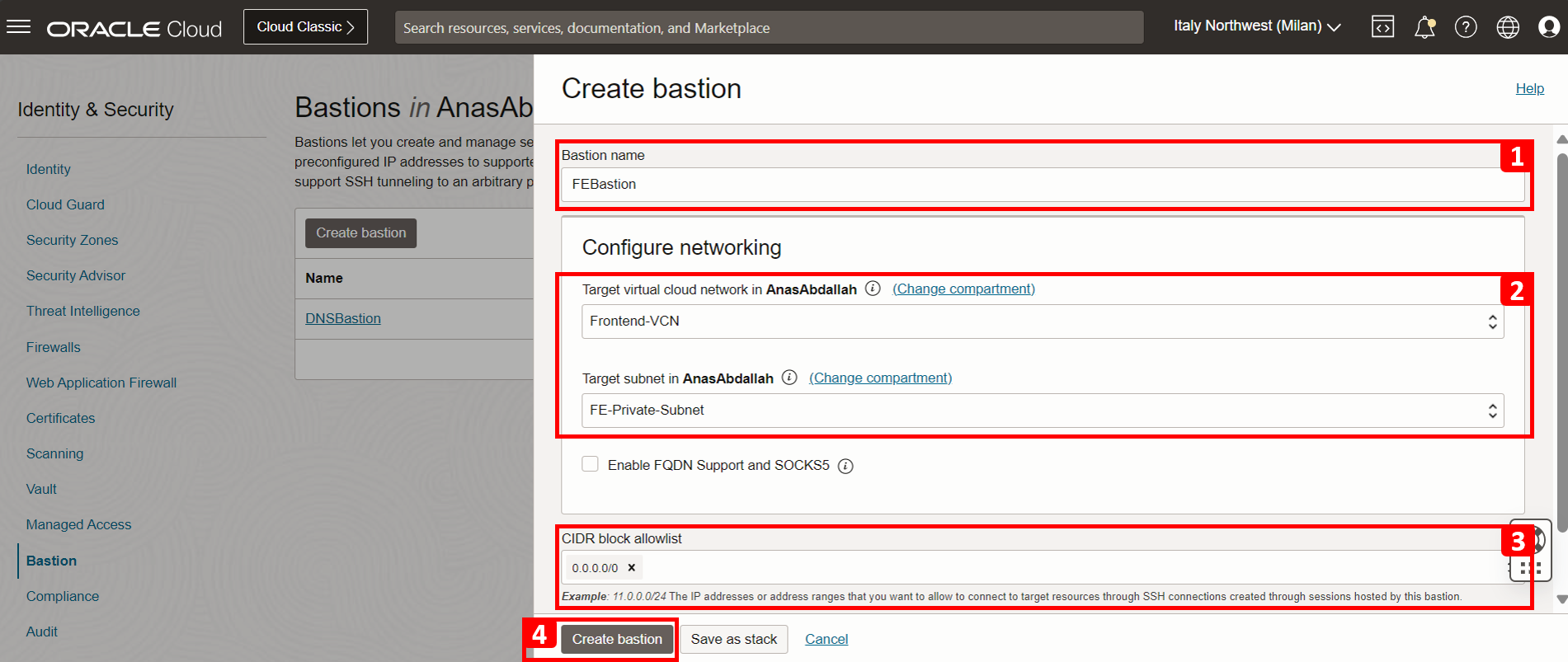
Task: Open Firewalls section
Action: click(54, 347)
